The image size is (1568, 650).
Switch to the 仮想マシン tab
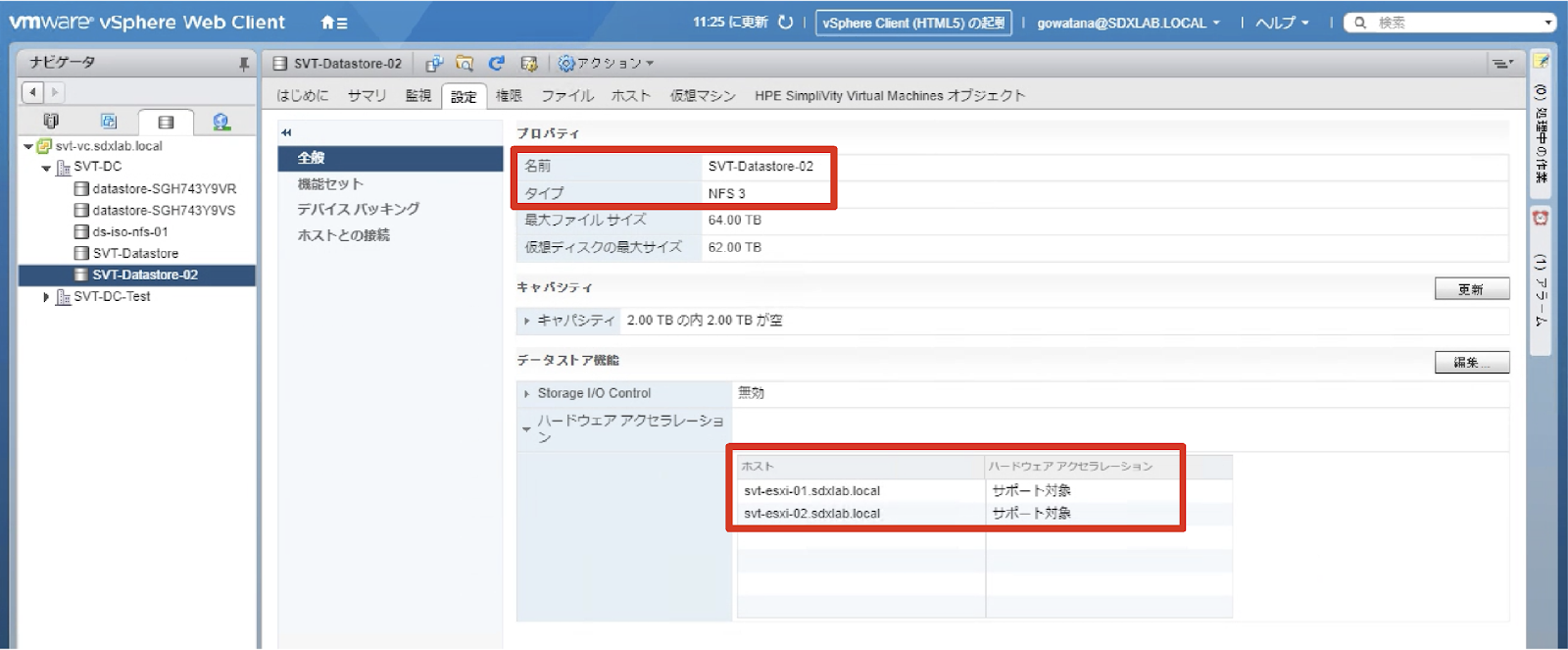pos(703,96)
